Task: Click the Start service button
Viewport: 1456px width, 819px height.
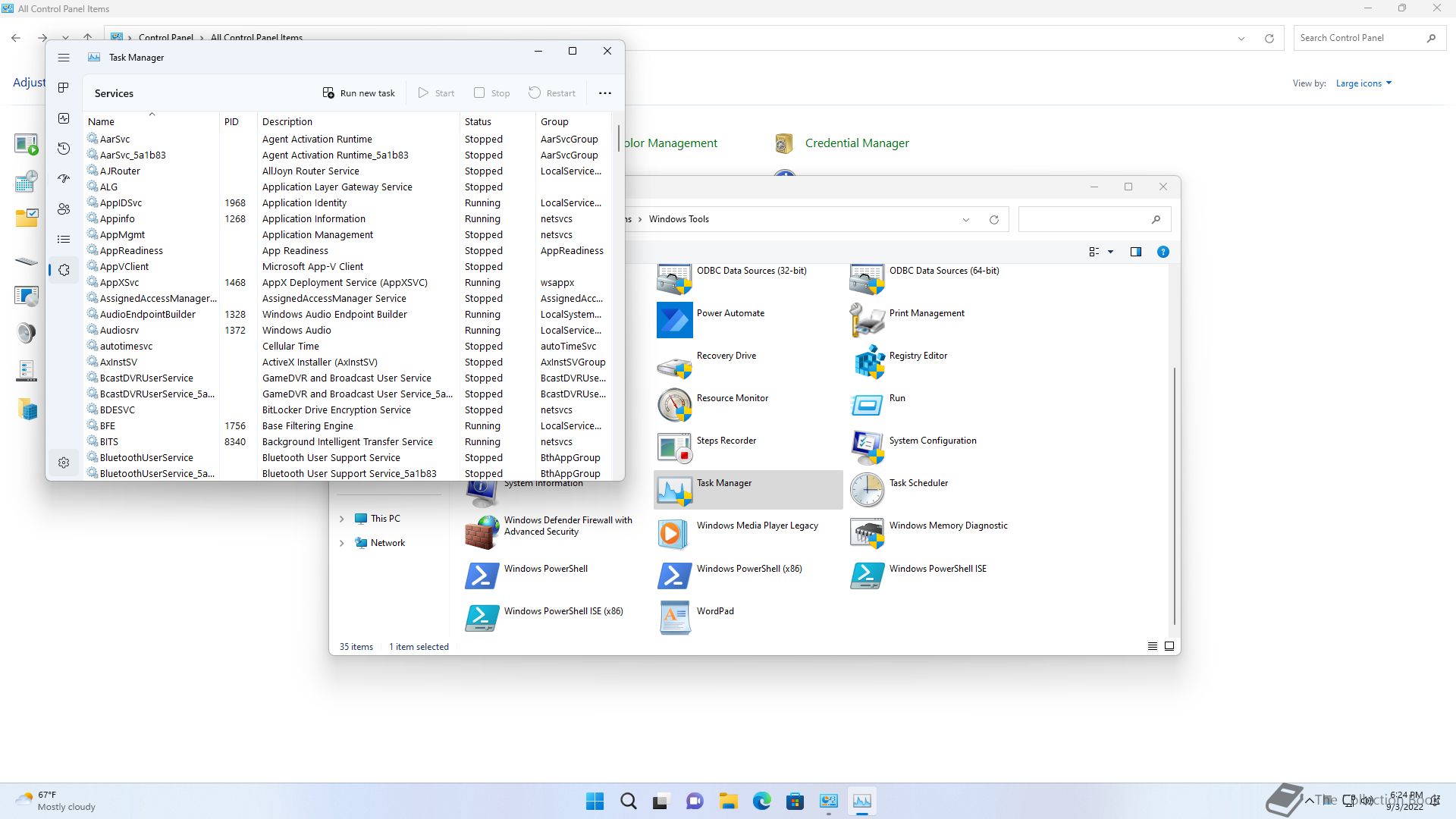Action: point(436,93)
